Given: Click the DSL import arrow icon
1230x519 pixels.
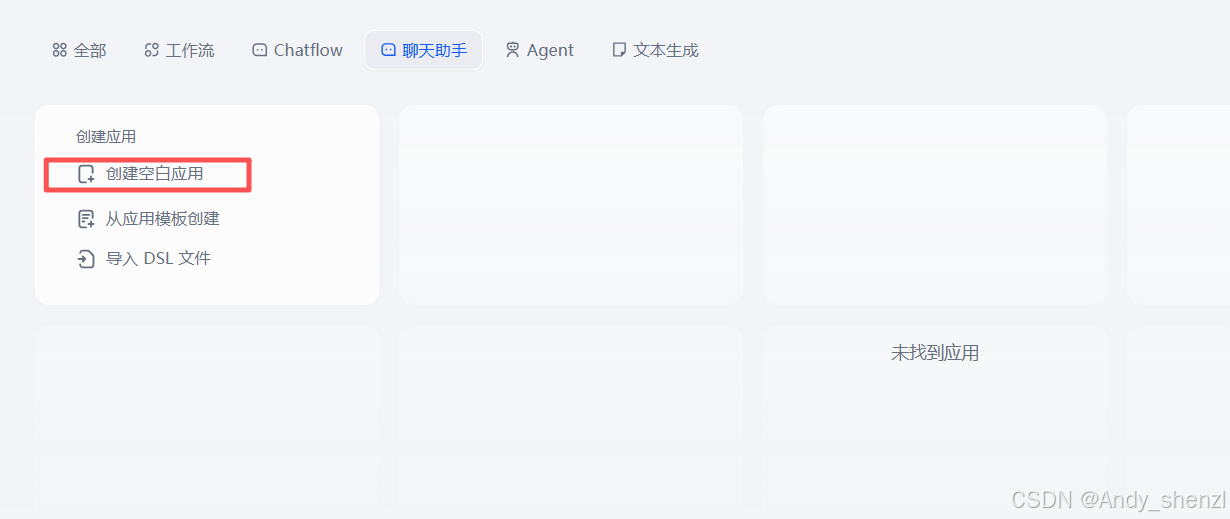Looking at the screenshot, I should (x=86, y=259).
